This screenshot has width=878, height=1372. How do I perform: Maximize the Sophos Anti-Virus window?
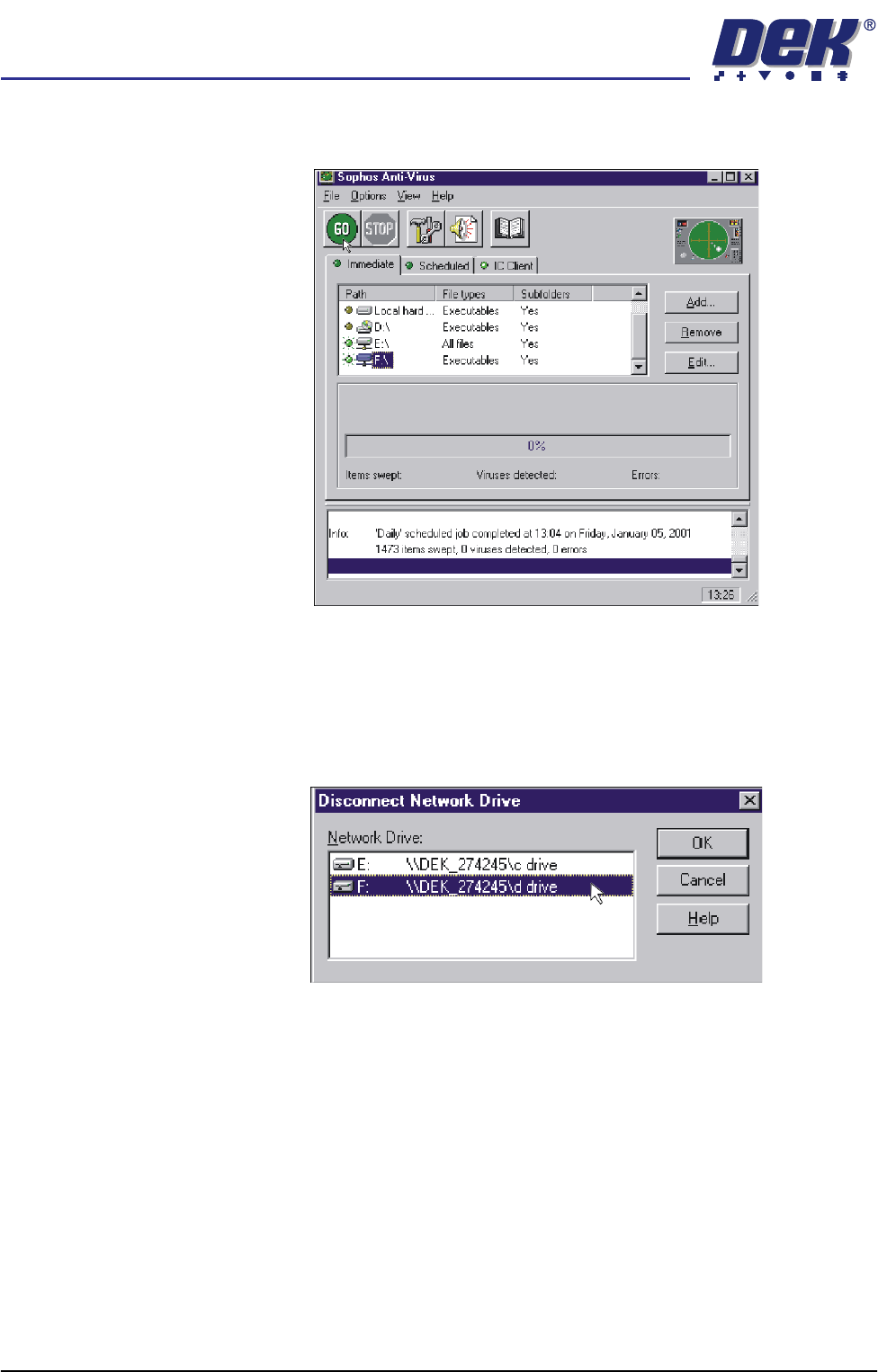(730, 177)
